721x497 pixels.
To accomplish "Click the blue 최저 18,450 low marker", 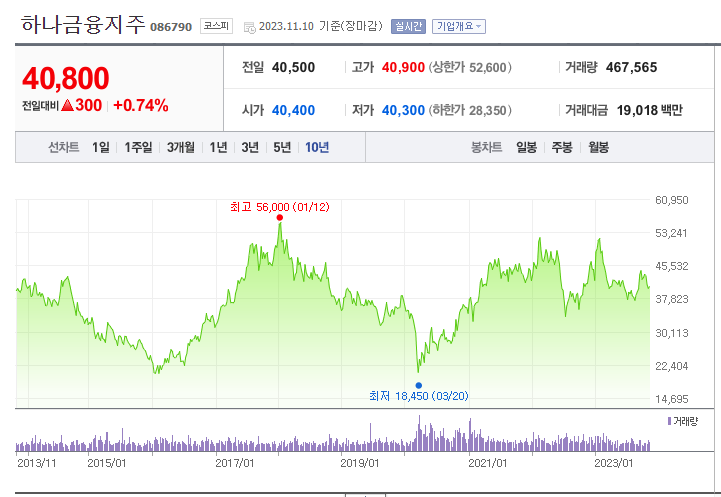I will click(418, 385).
